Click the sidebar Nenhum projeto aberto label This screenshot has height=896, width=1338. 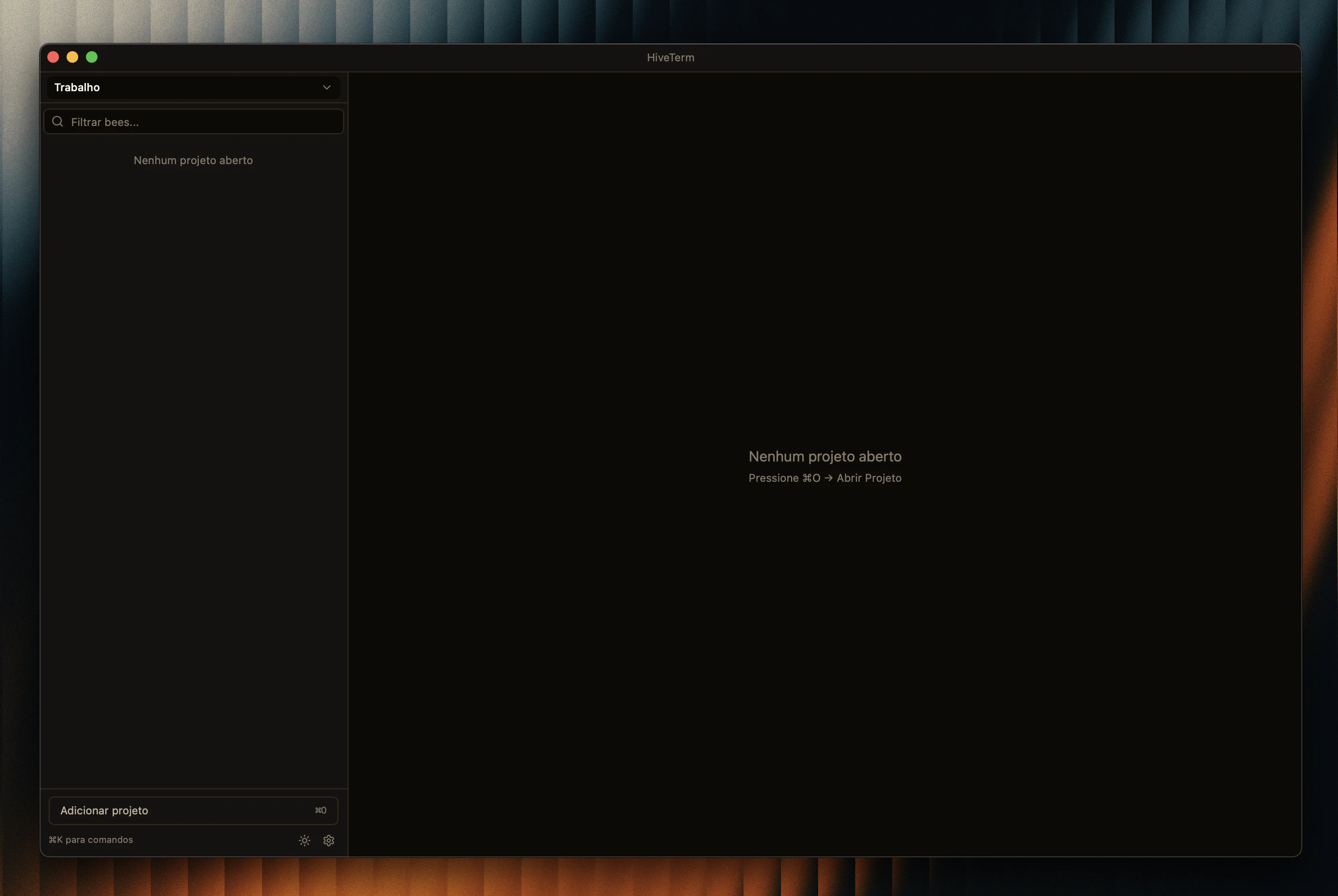(x=193, y=161)
